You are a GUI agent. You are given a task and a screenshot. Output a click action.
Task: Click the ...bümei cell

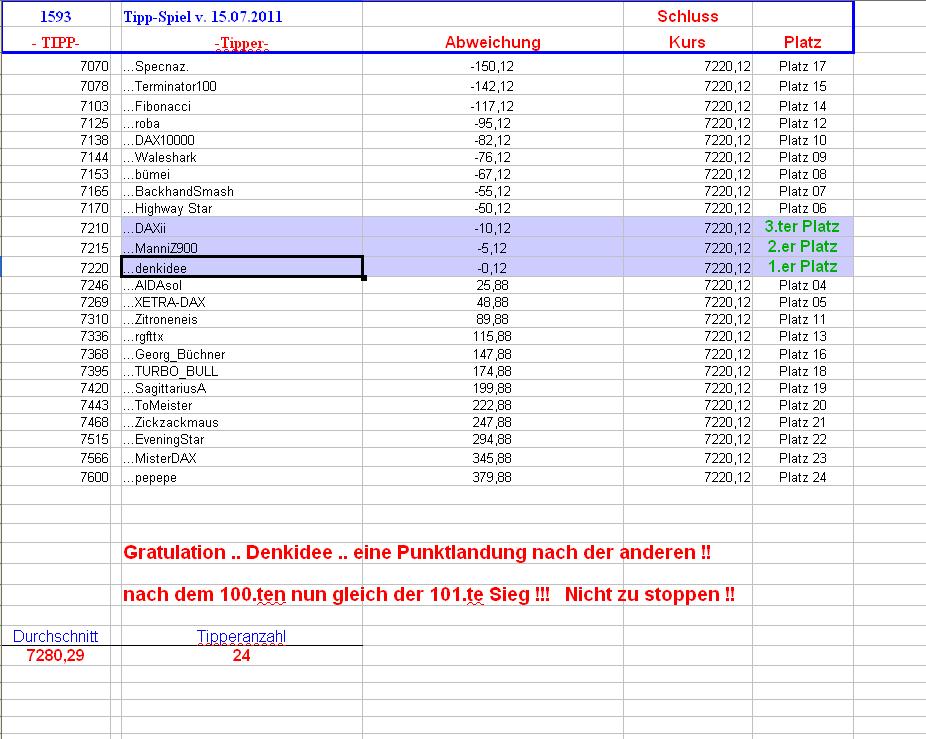242,175
